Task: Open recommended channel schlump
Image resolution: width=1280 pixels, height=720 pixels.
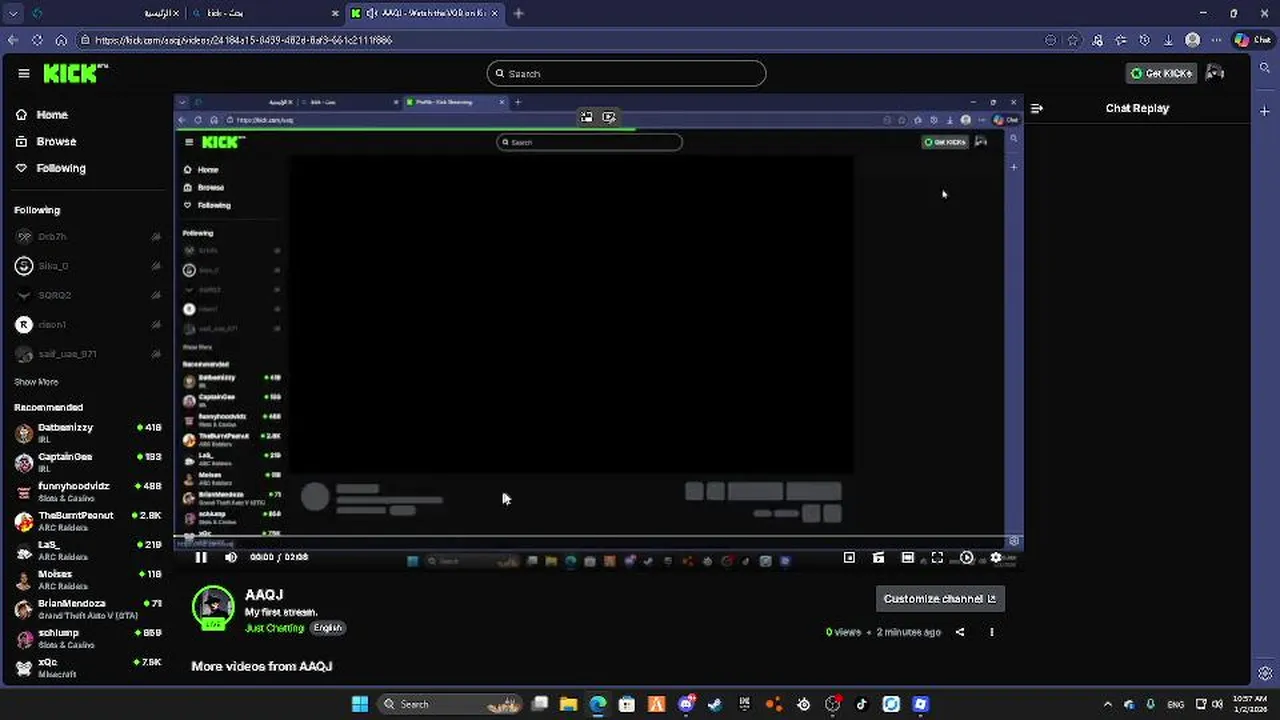Action: click(88, 638)
